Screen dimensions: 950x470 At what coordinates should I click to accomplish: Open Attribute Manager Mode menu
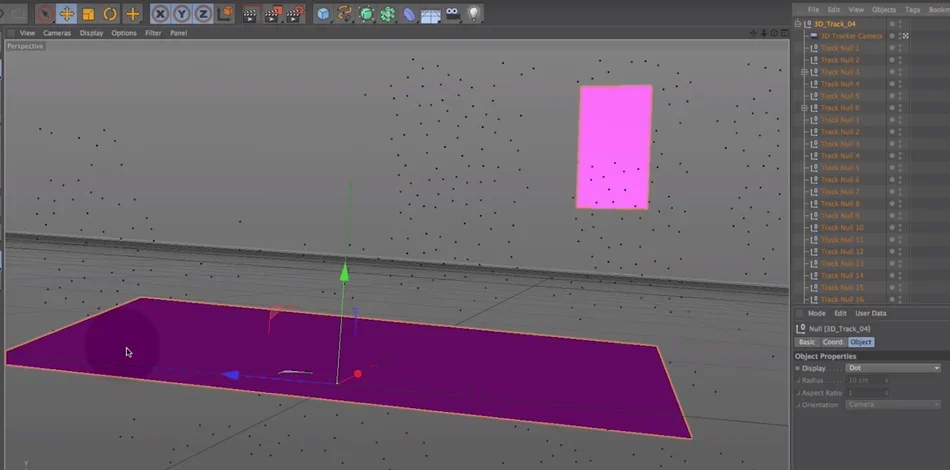[x=817, y=314]
